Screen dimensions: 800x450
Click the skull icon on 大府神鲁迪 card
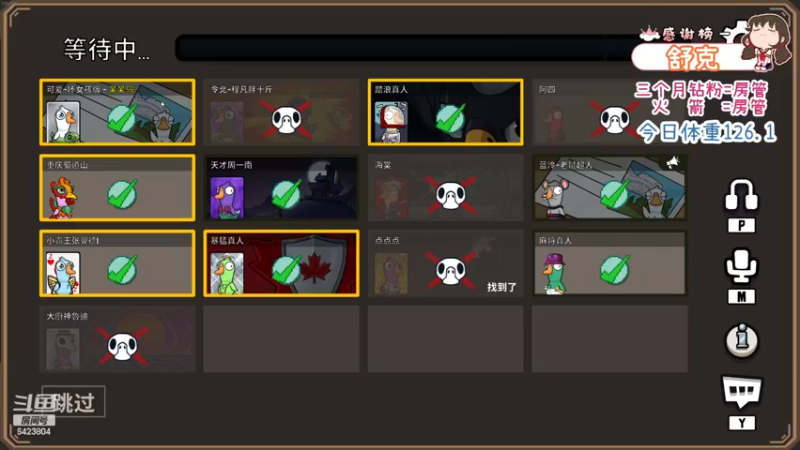pos(122,347)
